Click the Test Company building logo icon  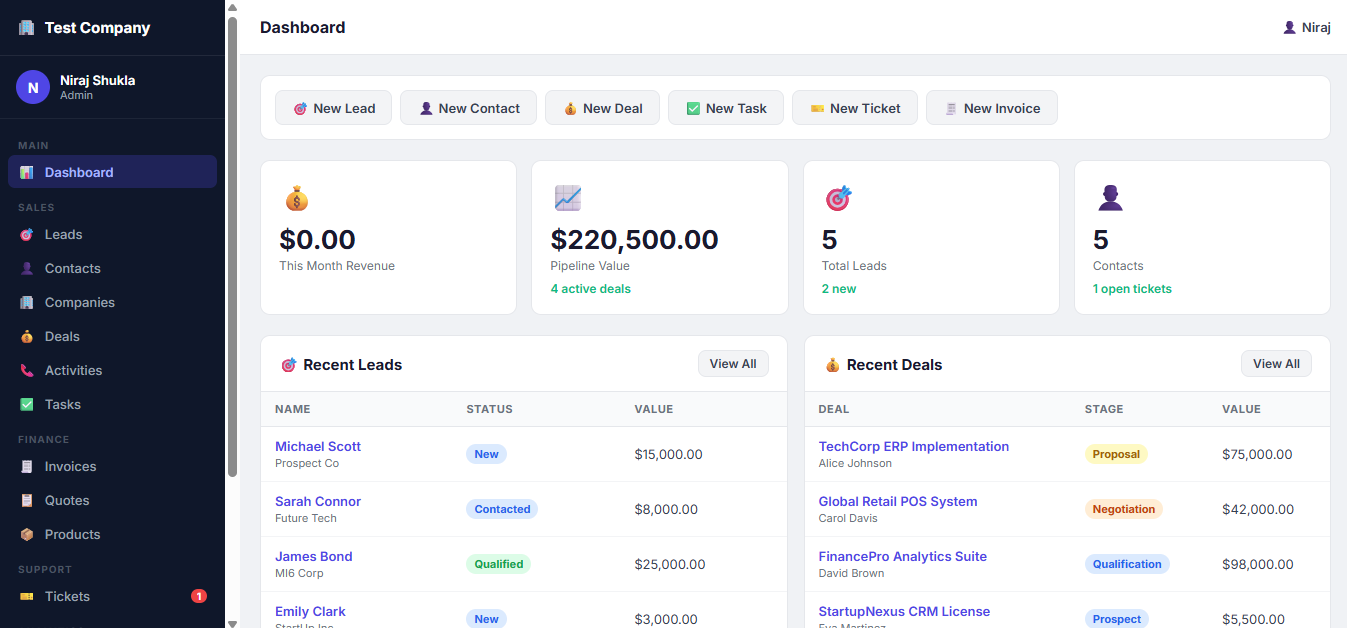tap(26, 28)
